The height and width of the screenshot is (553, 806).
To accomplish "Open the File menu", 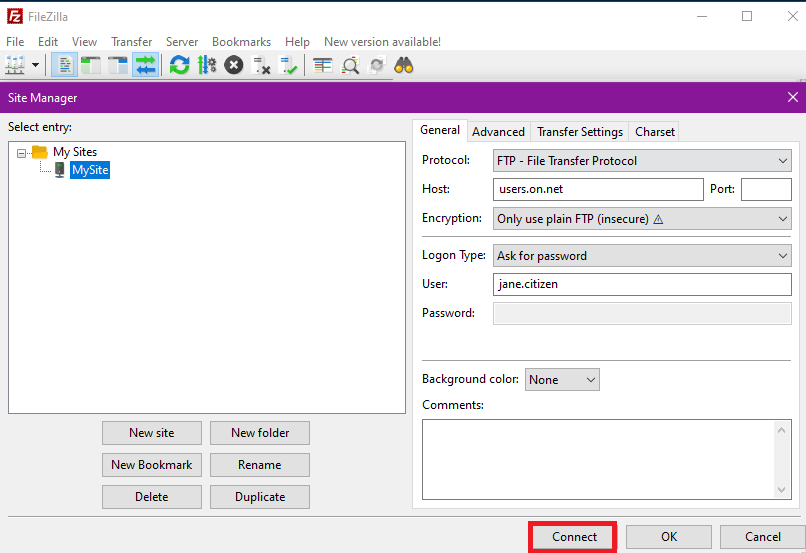I will pos(15,42).
